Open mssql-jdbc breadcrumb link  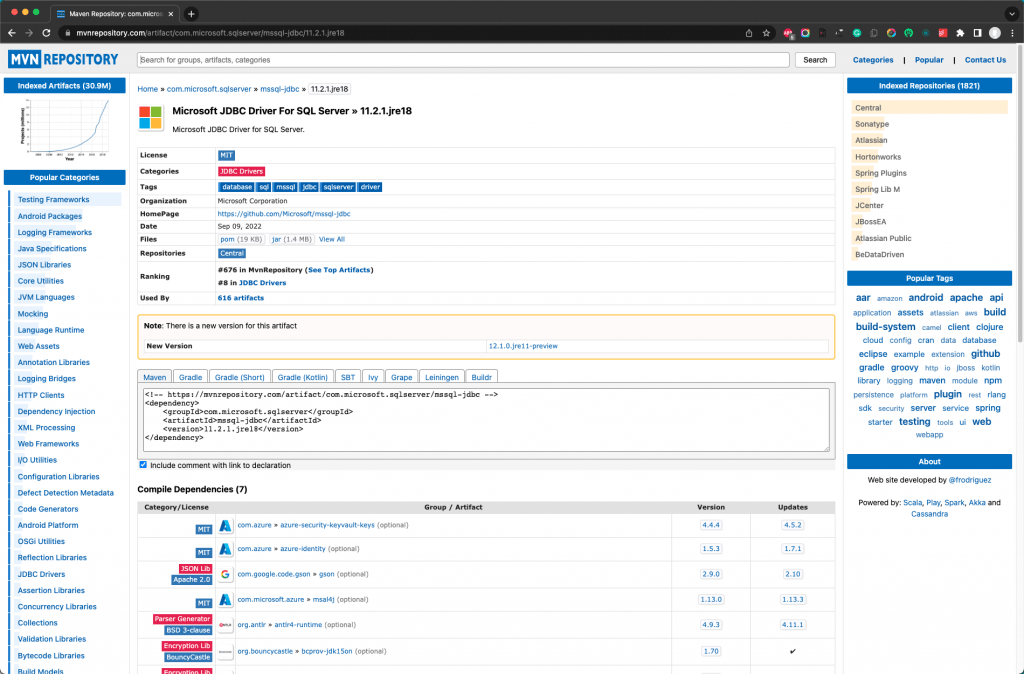(280, 89)
